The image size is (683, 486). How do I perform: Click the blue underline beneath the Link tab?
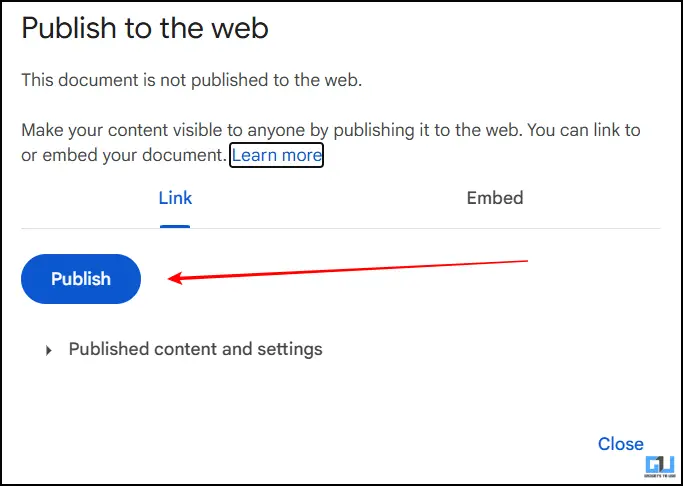click(x=175, y=226)
